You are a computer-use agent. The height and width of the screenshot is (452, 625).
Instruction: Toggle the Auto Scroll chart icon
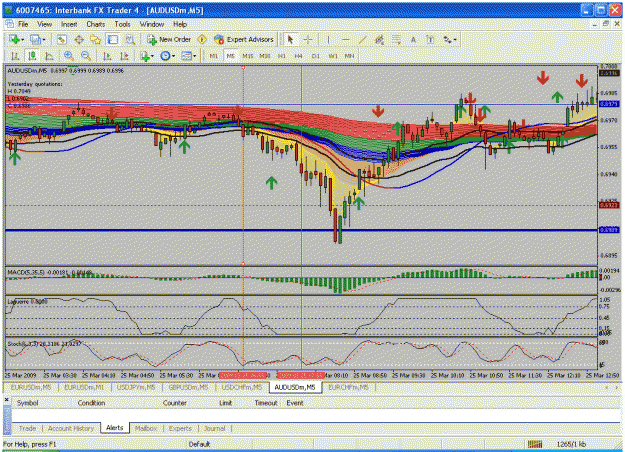107,56
